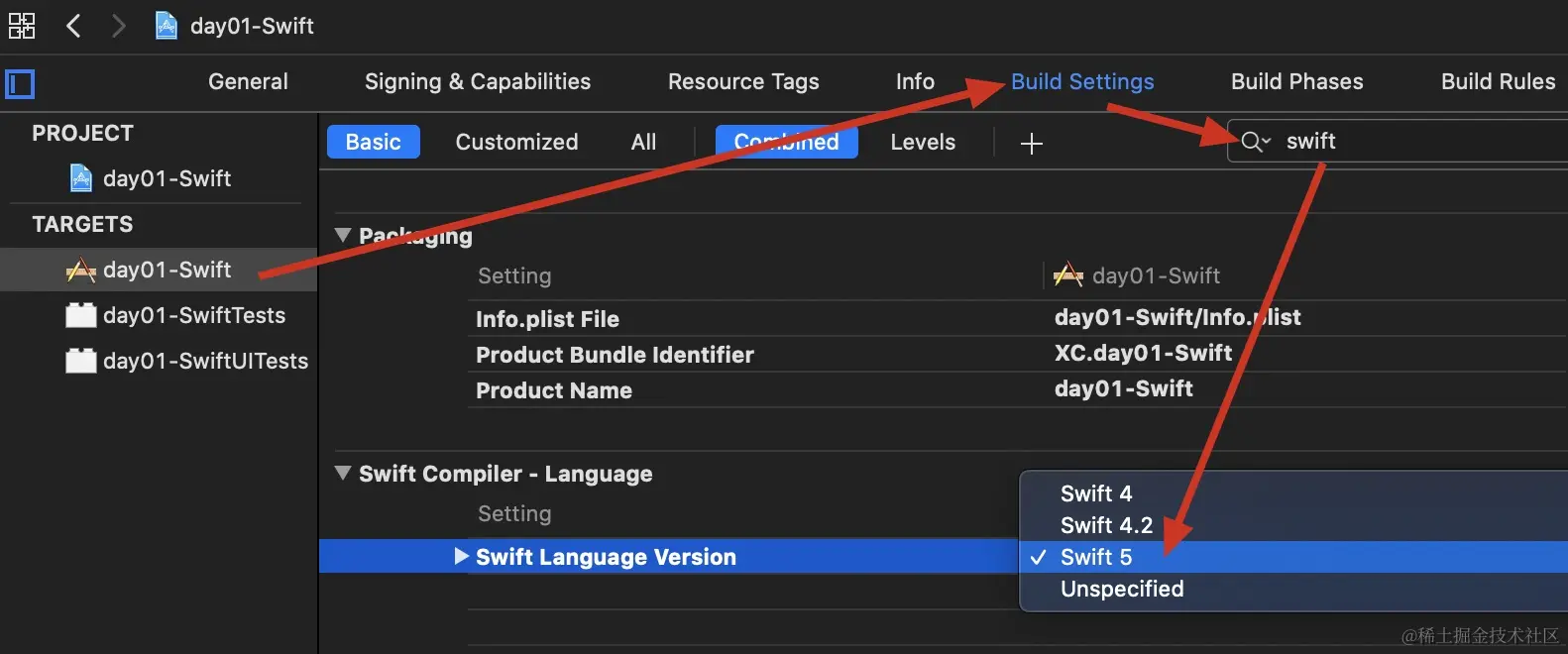The image size is (1568, 654).
Task: Switch filter to Basic settings
Action: (x=373, y=142)
